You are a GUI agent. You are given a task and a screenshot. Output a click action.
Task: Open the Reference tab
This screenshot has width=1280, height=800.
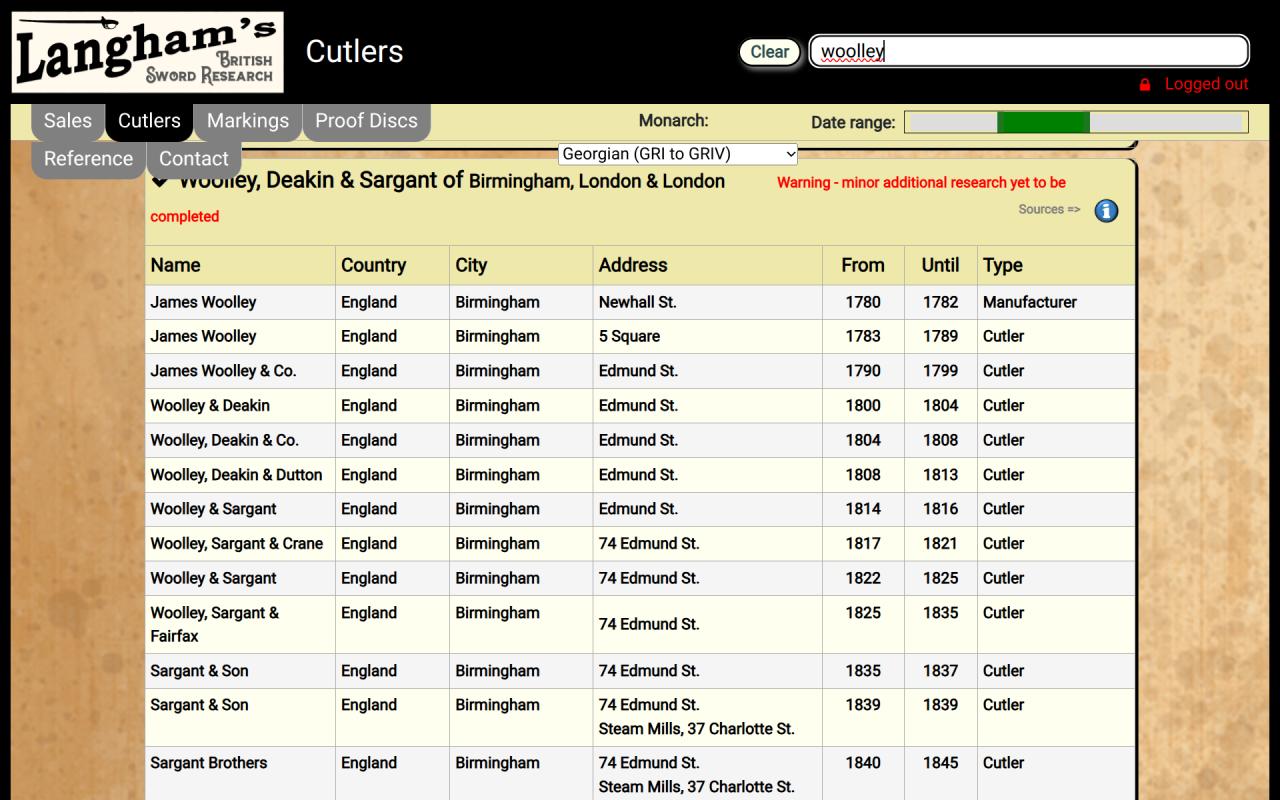click(88, 159)
